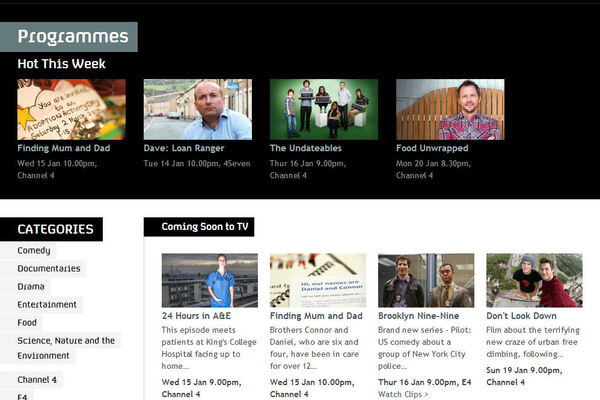Image resolution: width=600 pixels, height=400 pixels.
Task: Click the 24 Hours in A&E title
Action: pos(196,316)
